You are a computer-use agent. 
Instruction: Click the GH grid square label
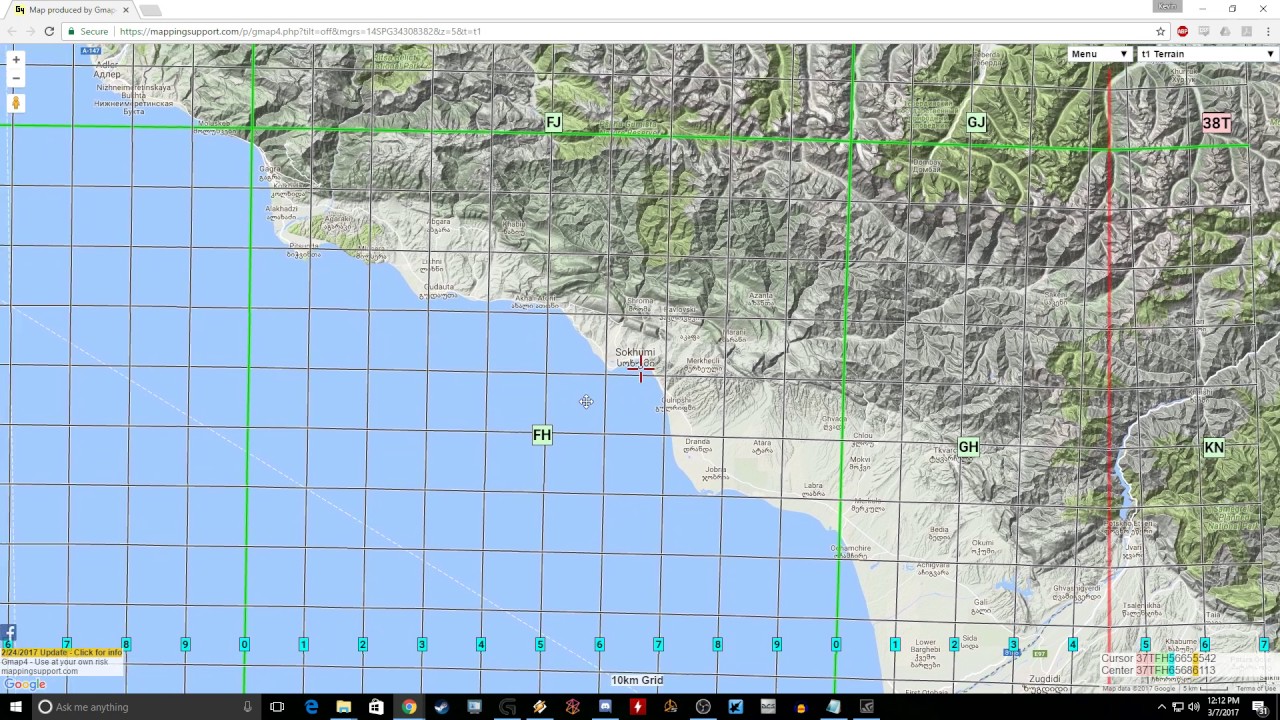968,447
